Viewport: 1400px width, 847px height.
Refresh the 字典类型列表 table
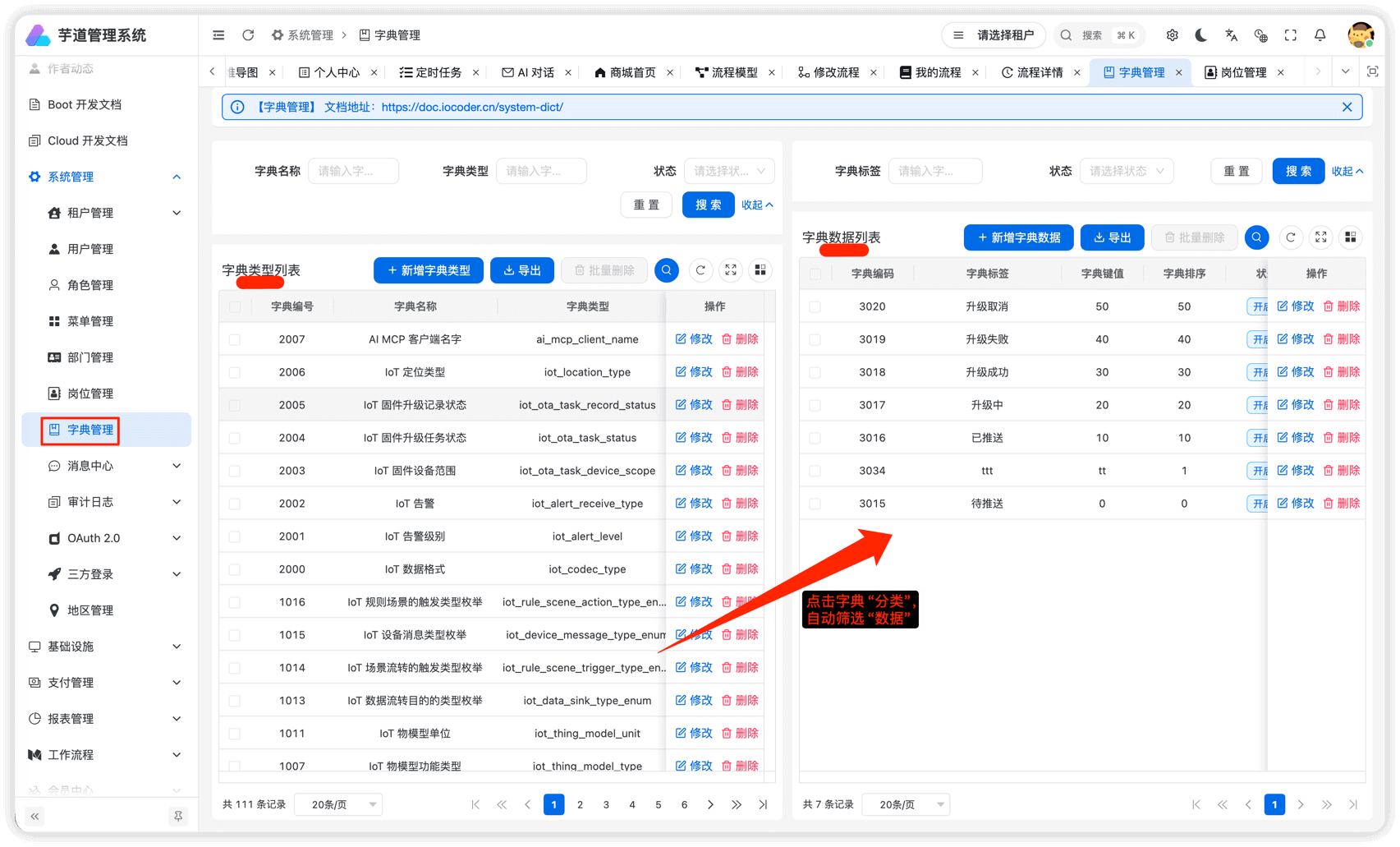pos(700,269)
